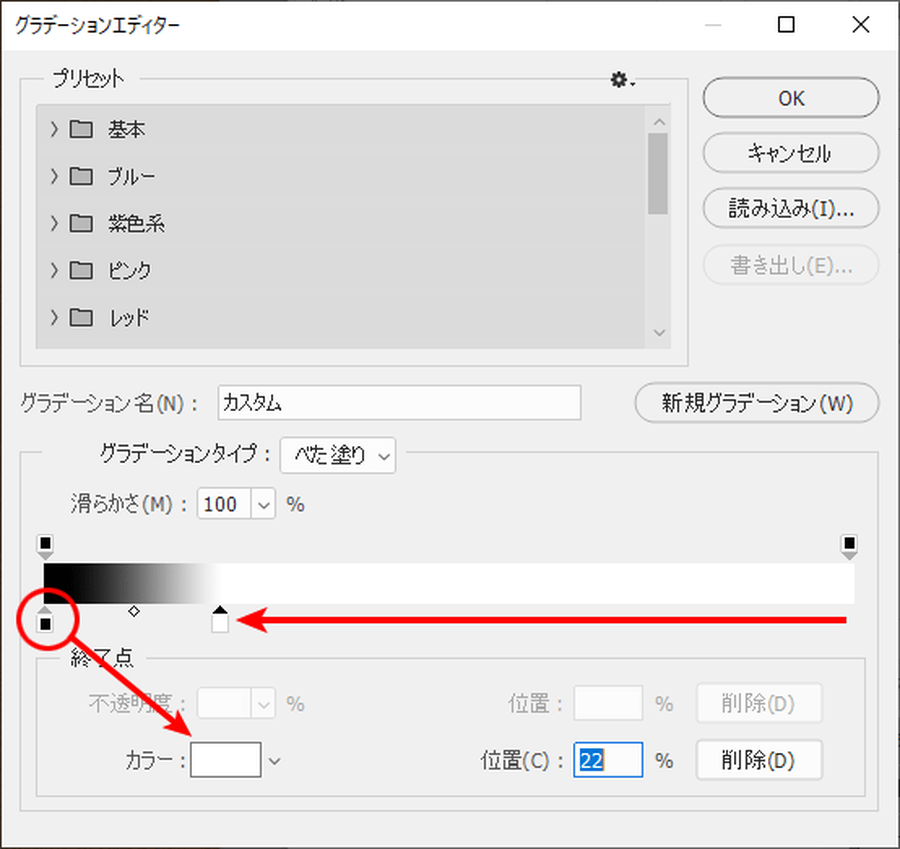Screen dimensions: 900x849
Task: Select the white color stop below gradient
Action: click(220, 619)
